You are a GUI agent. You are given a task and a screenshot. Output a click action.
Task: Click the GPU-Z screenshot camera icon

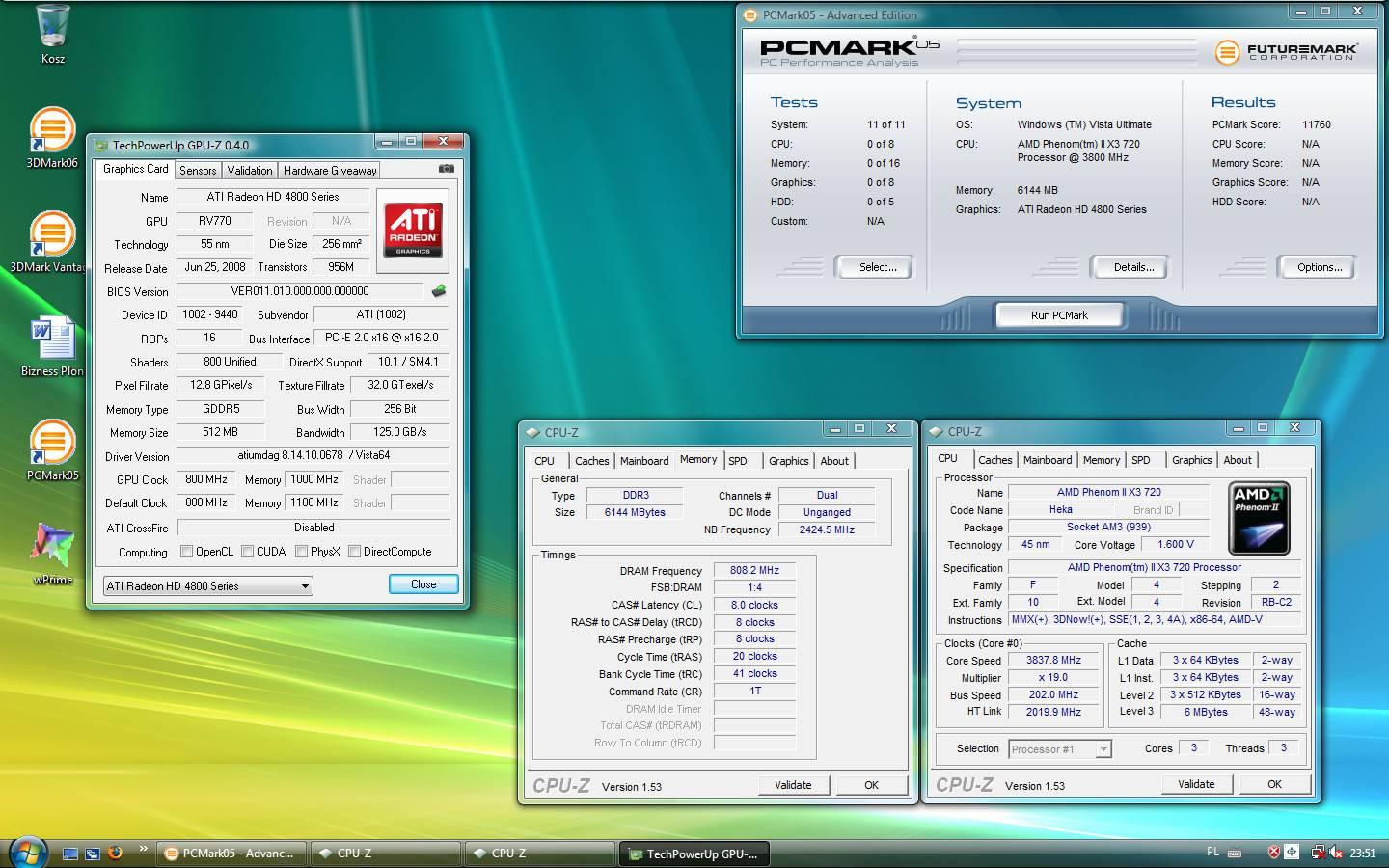pyautogui.click(x=446, y=169)
